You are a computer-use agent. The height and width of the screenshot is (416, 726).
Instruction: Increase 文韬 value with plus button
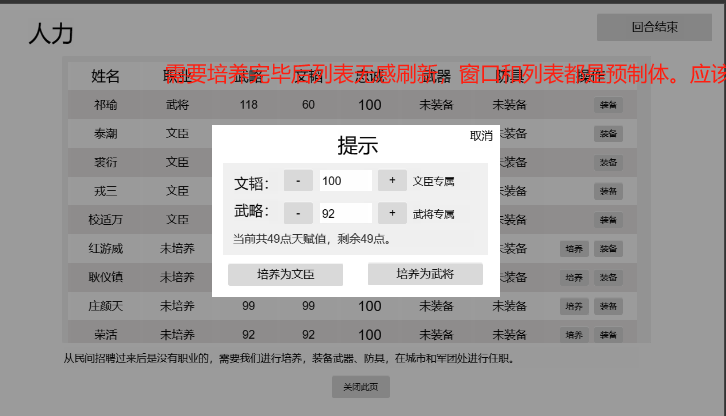392,181
